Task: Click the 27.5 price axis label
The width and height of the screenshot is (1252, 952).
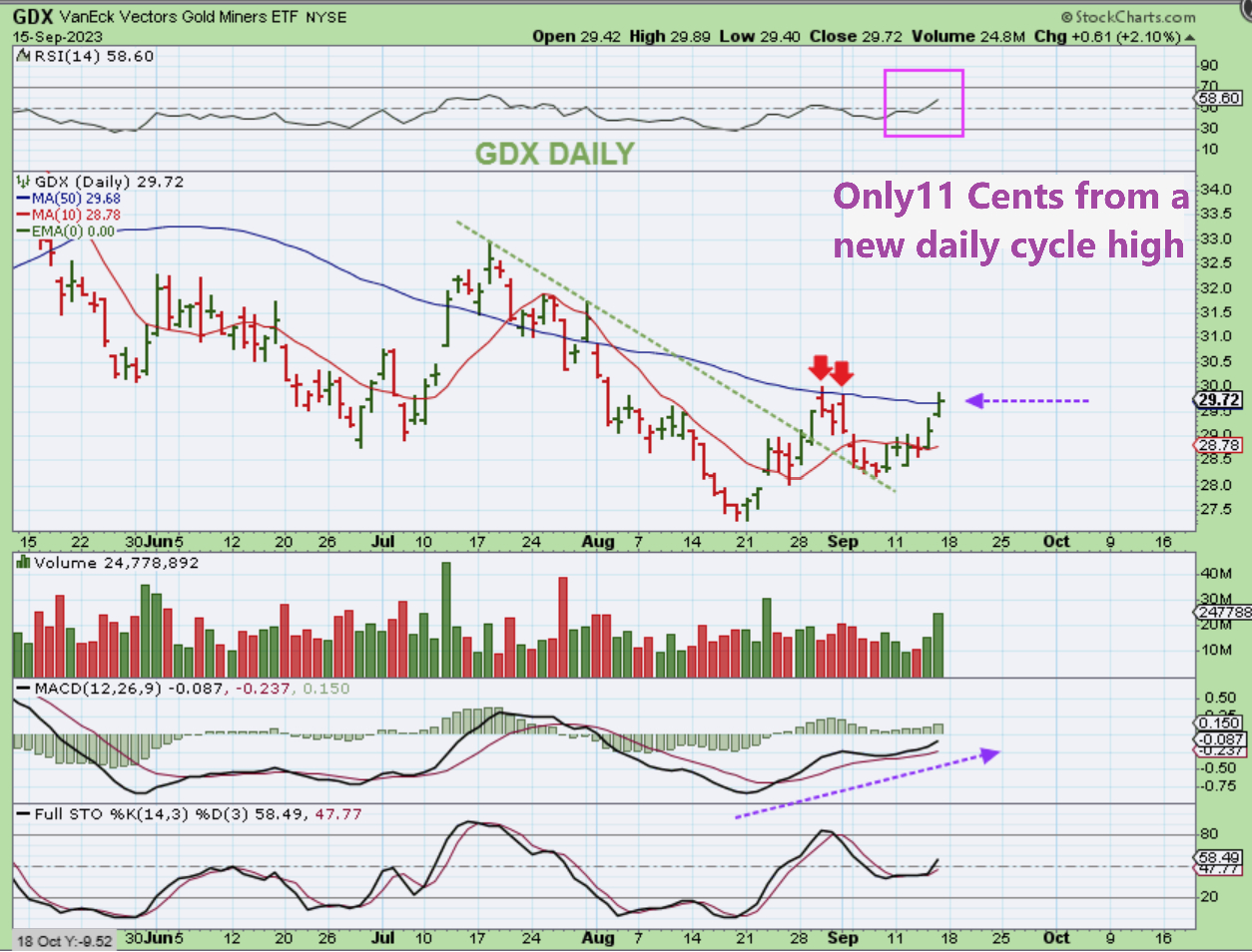Action: 1216,509
